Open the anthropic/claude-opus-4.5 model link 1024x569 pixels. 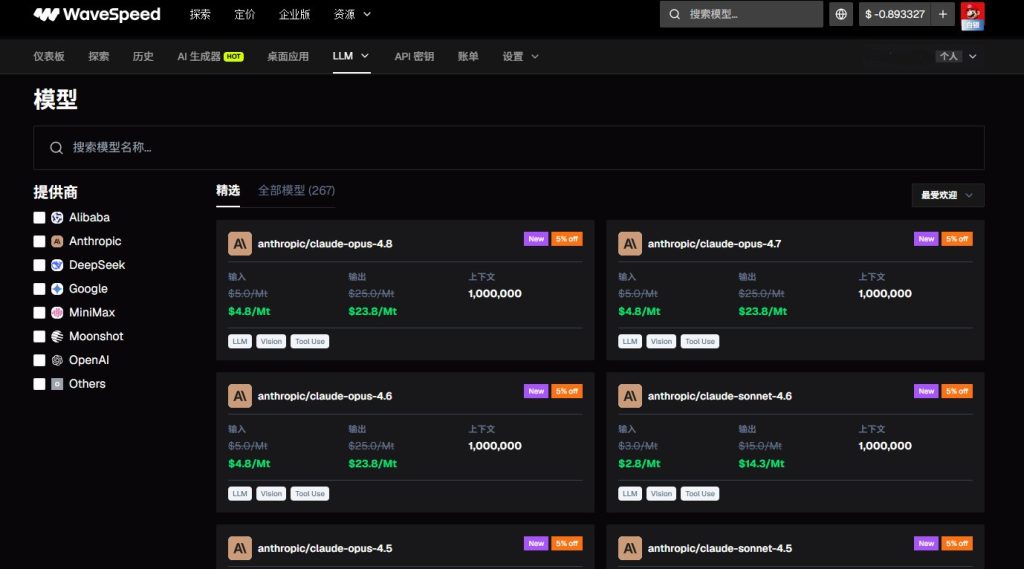(x=325, y=548)
